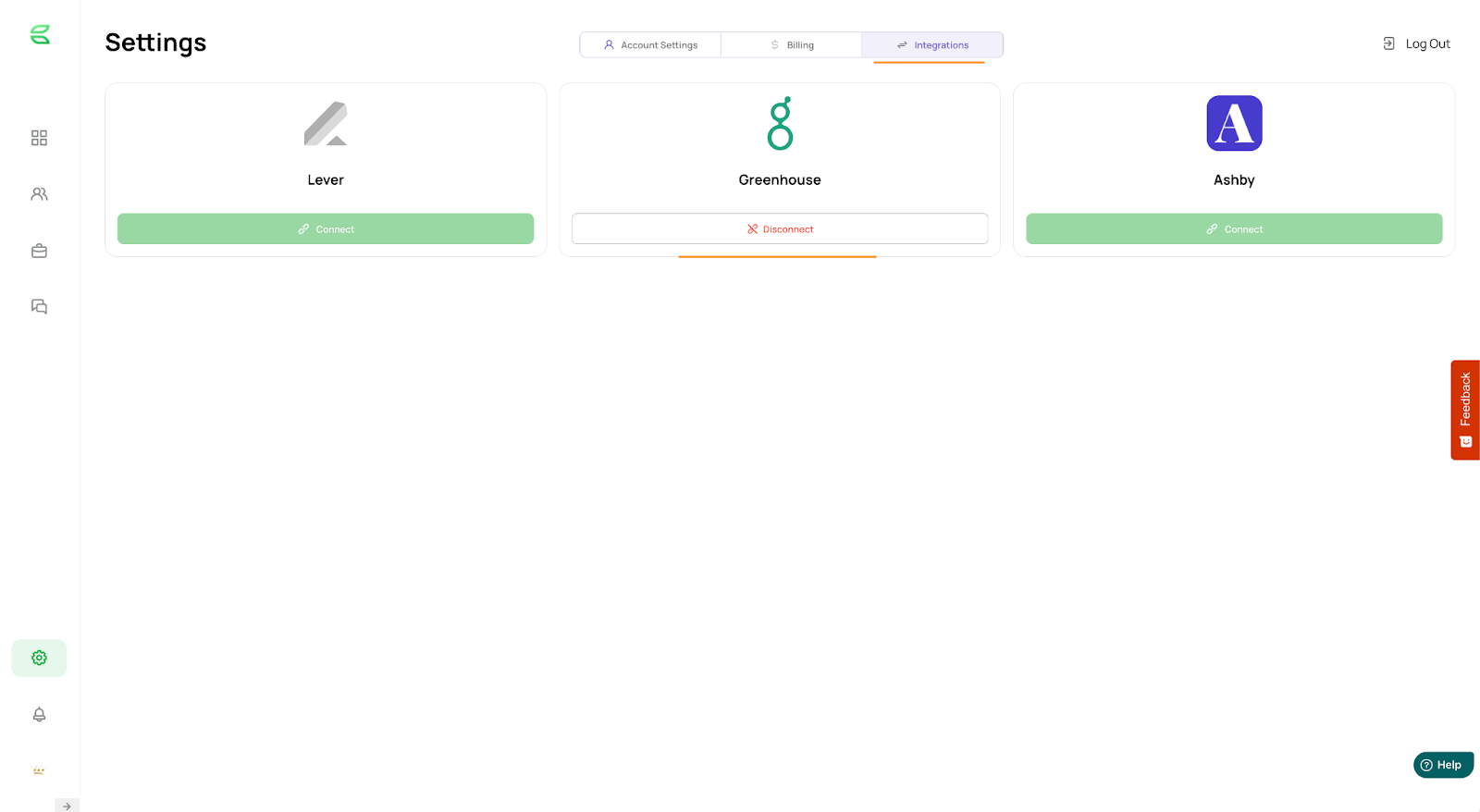The image size is (1480, 812).
Task: Click the Log Out door icon
Action: (x=1388, y=43)
